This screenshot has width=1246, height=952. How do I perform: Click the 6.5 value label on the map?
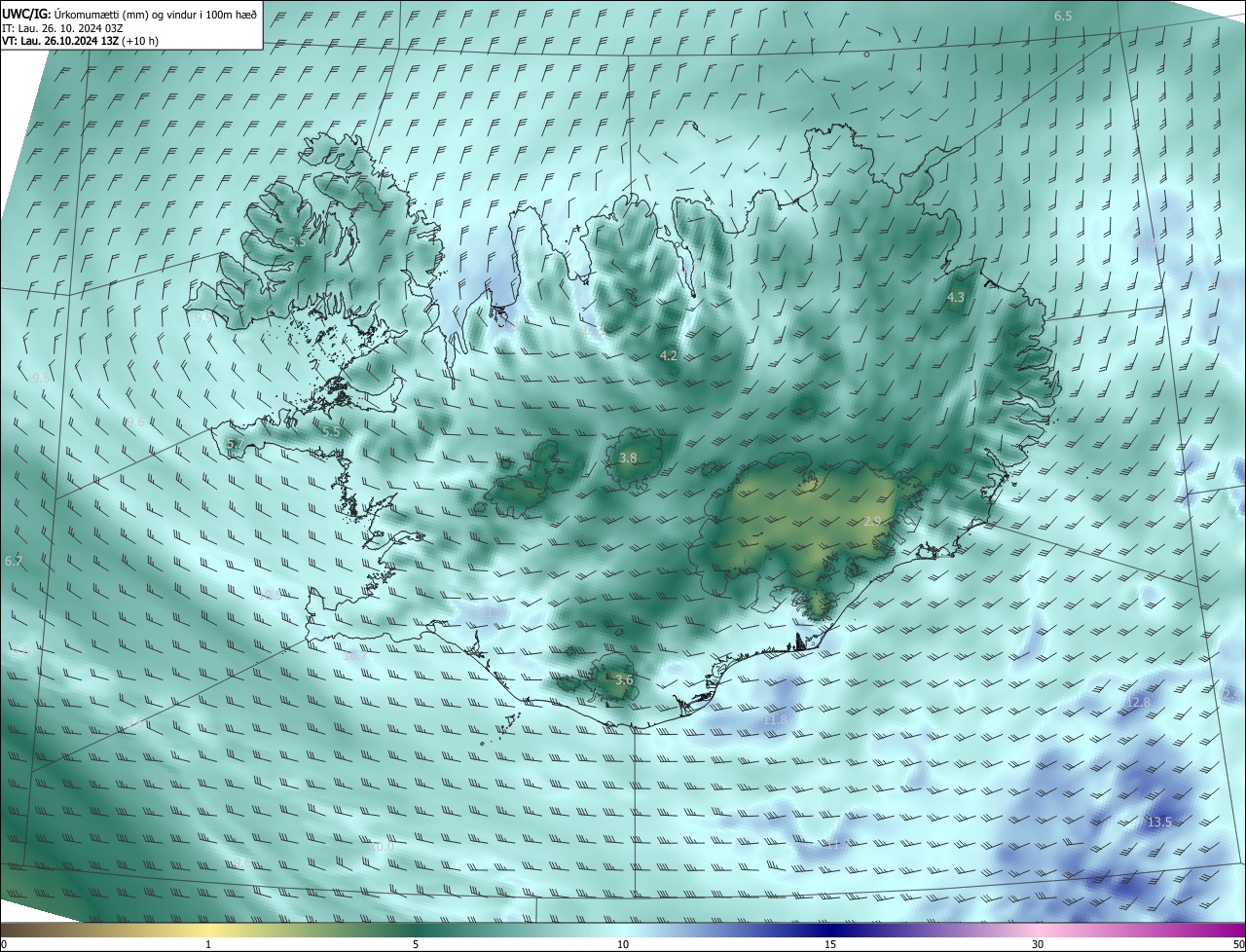[x=1063, y=17]
